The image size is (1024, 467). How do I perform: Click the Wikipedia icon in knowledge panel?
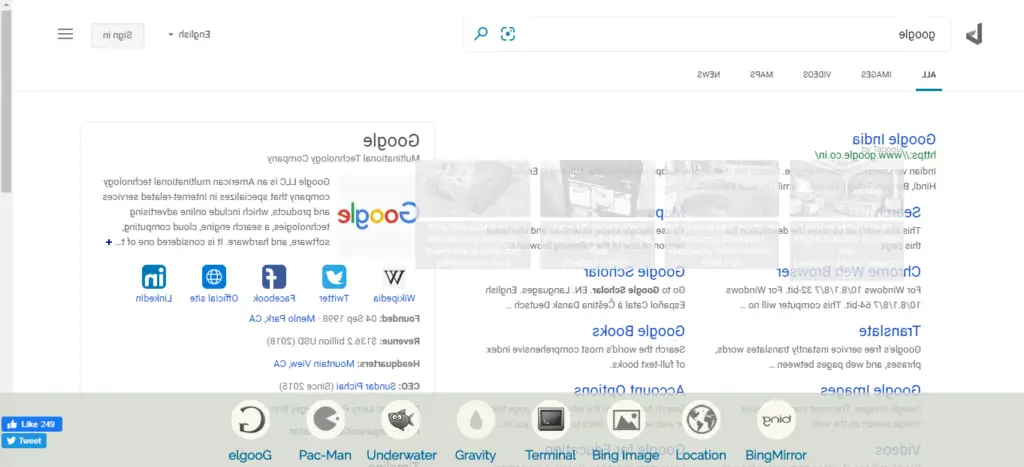tap(394, 277)
